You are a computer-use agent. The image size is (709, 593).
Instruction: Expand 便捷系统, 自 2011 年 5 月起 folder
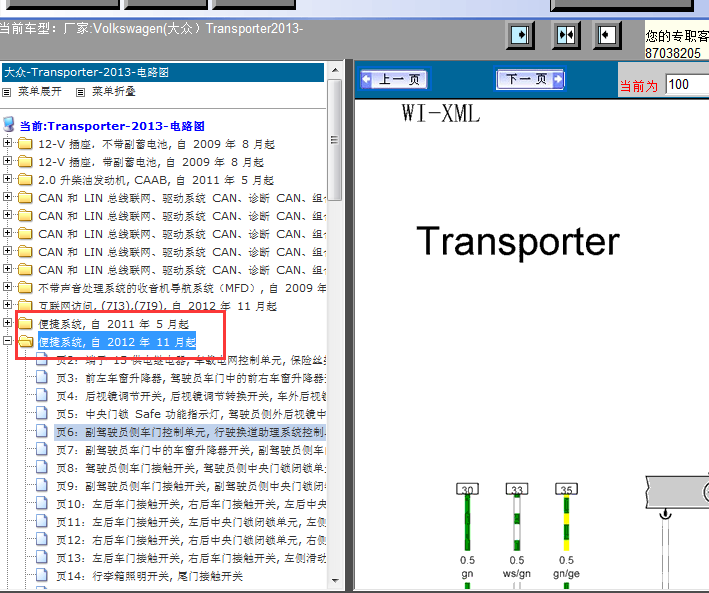click(x=7, y=323)
